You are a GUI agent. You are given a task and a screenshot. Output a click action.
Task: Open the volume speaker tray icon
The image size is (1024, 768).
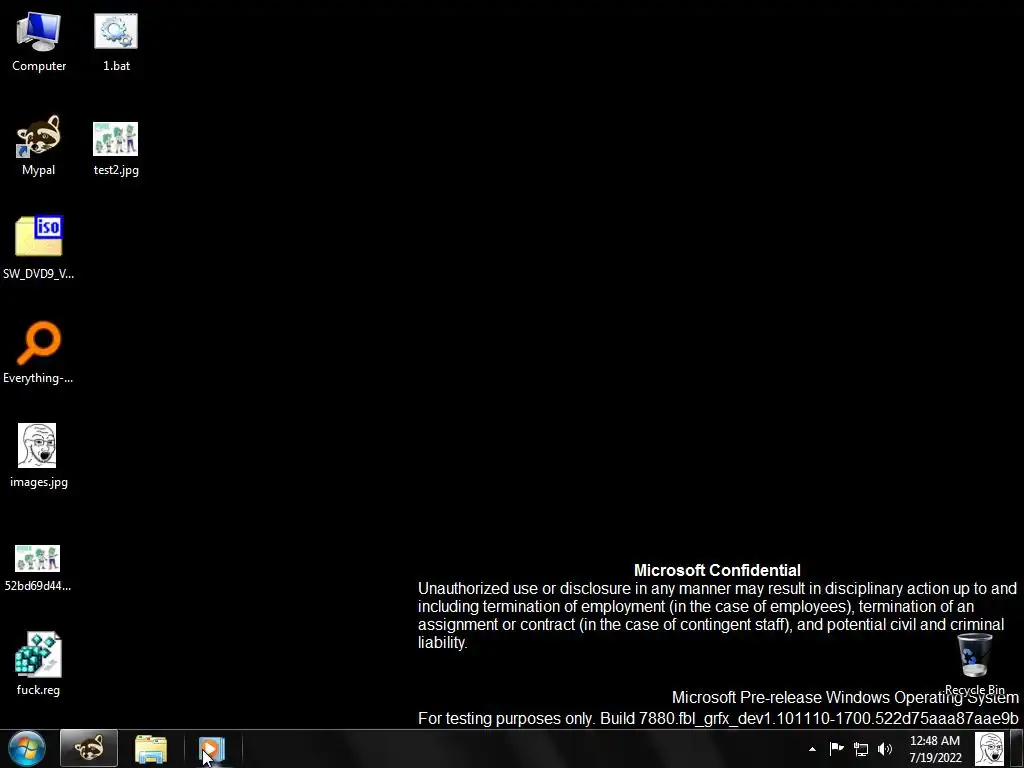click(885, 749)
